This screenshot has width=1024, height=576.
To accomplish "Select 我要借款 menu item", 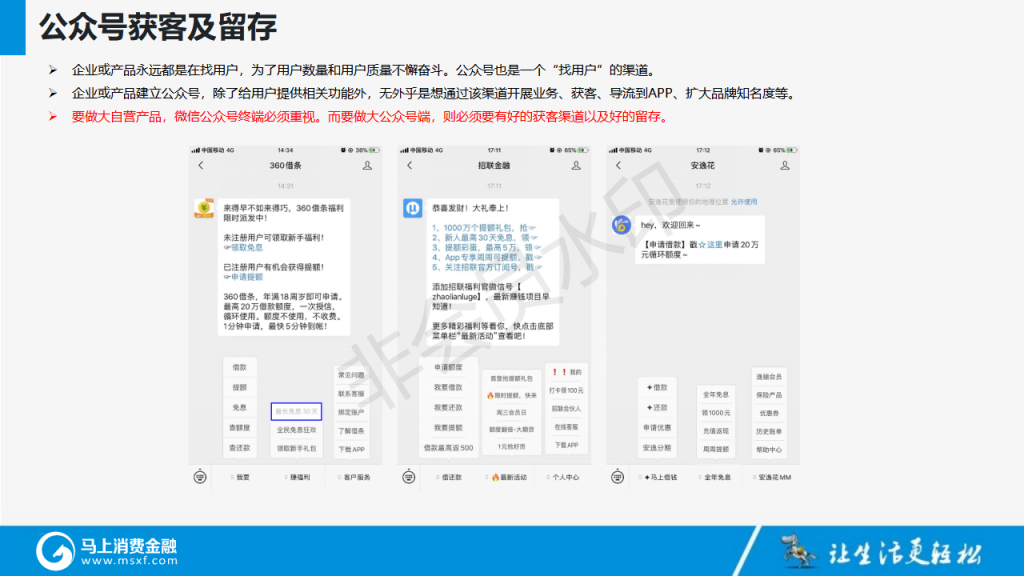I will [448, 388].
